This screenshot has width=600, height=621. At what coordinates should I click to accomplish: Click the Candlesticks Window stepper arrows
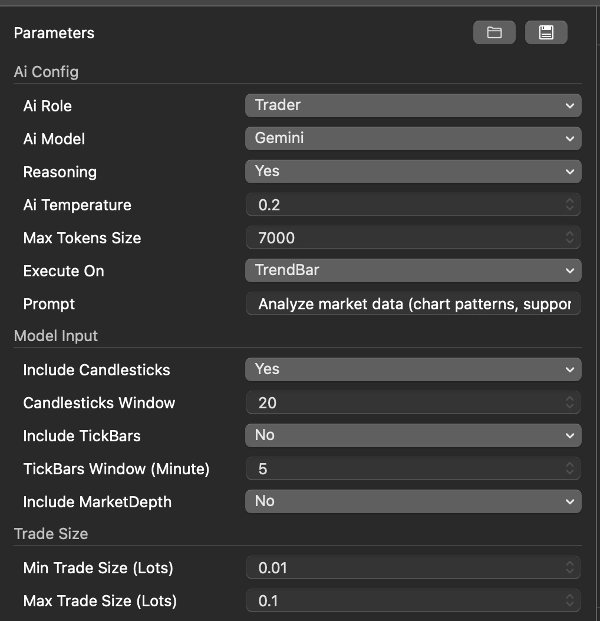tap(571, 403)
